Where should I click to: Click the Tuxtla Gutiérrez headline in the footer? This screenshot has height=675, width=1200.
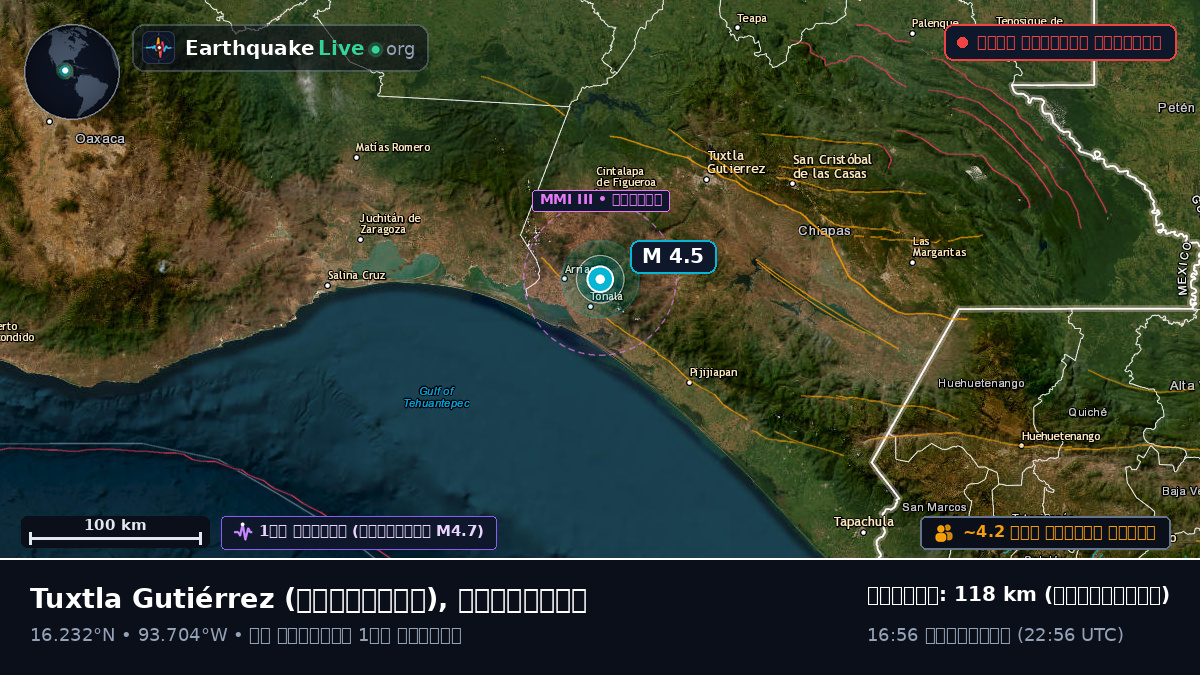pos(308,599)
